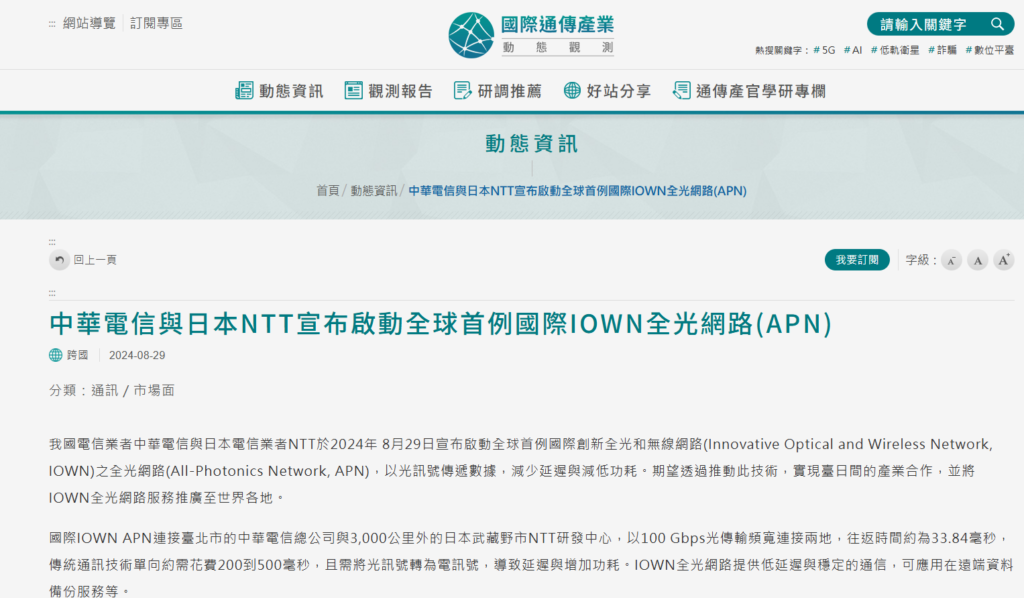Viewport: 1024px width, 598px height.
Task: Click the search magnifier icon
Action: pyautogui.click(x=997, y=24)
